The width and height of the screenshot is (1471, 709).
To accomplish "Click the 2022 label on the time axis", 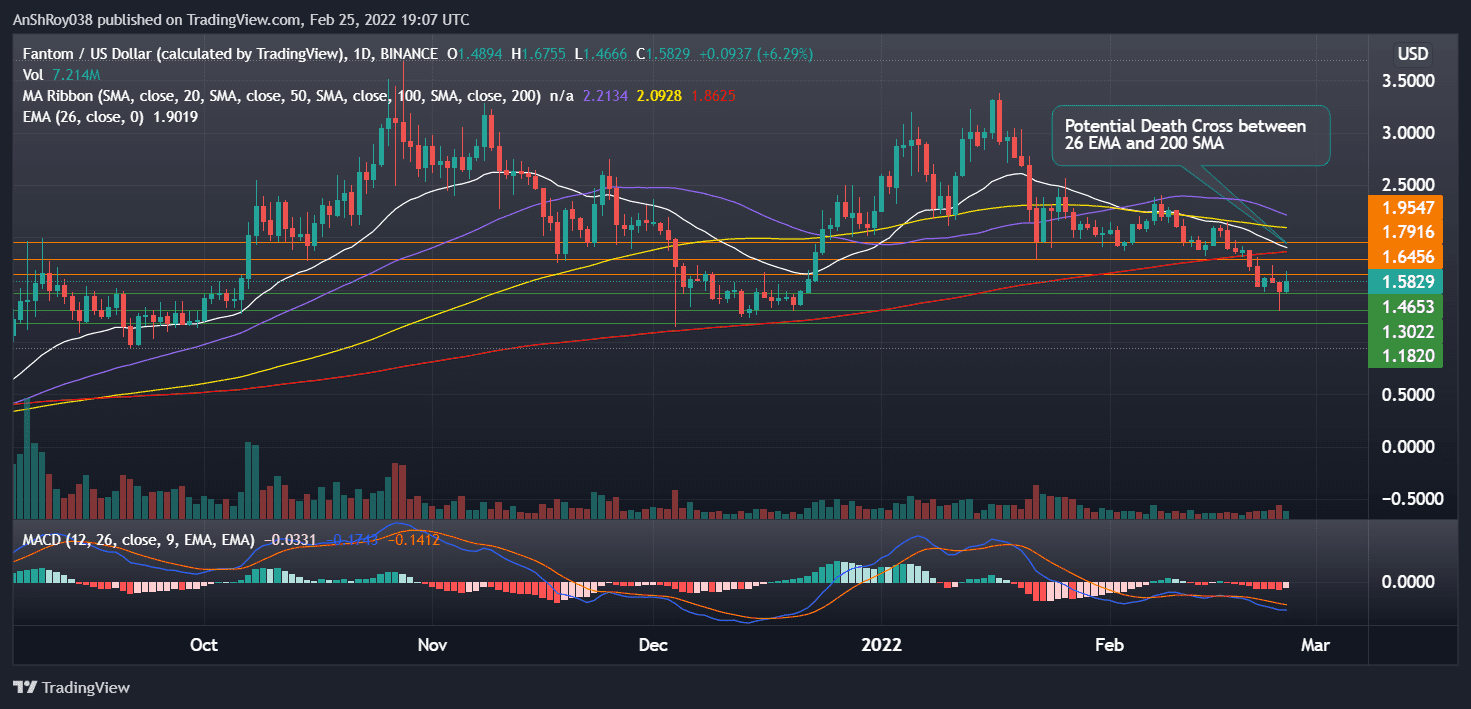I will pos(881,645).
